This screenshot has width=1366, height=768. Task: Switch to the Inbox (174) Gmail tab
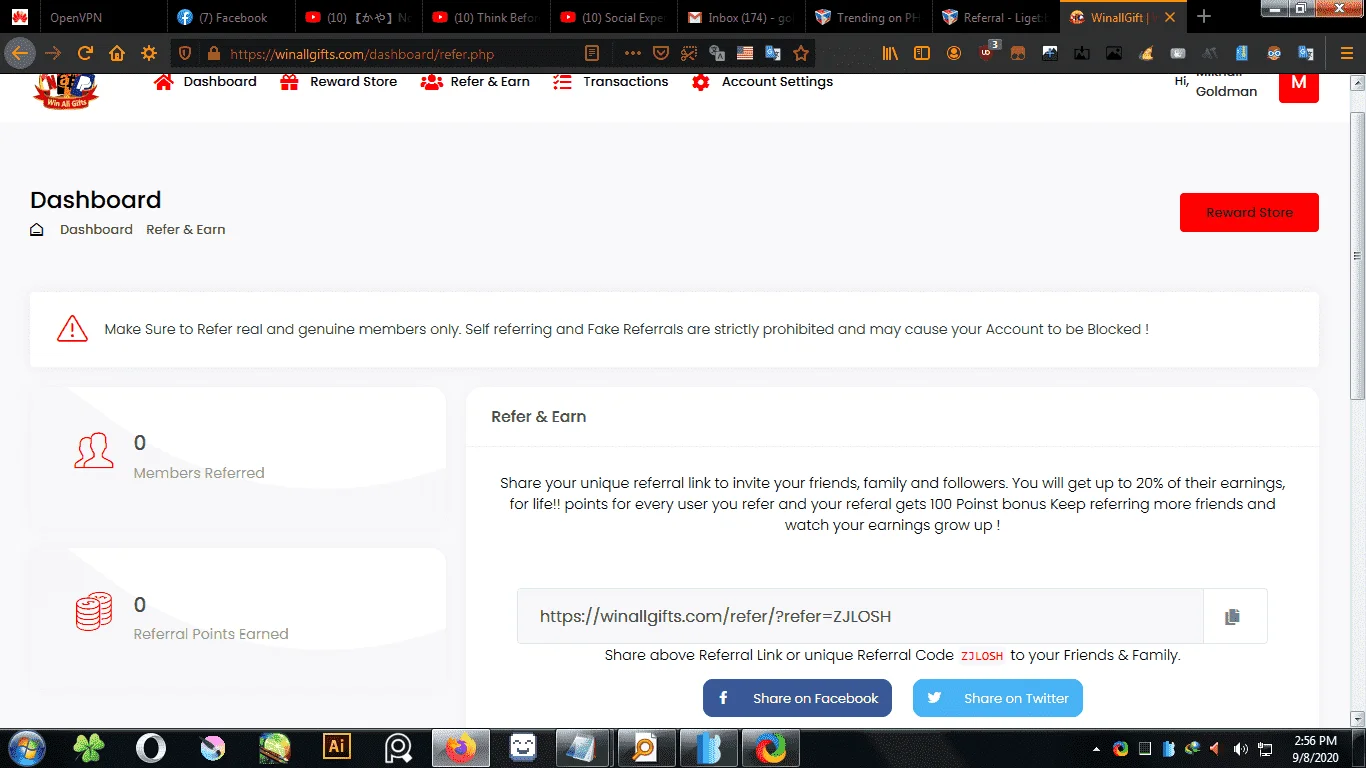pos(740,17)
